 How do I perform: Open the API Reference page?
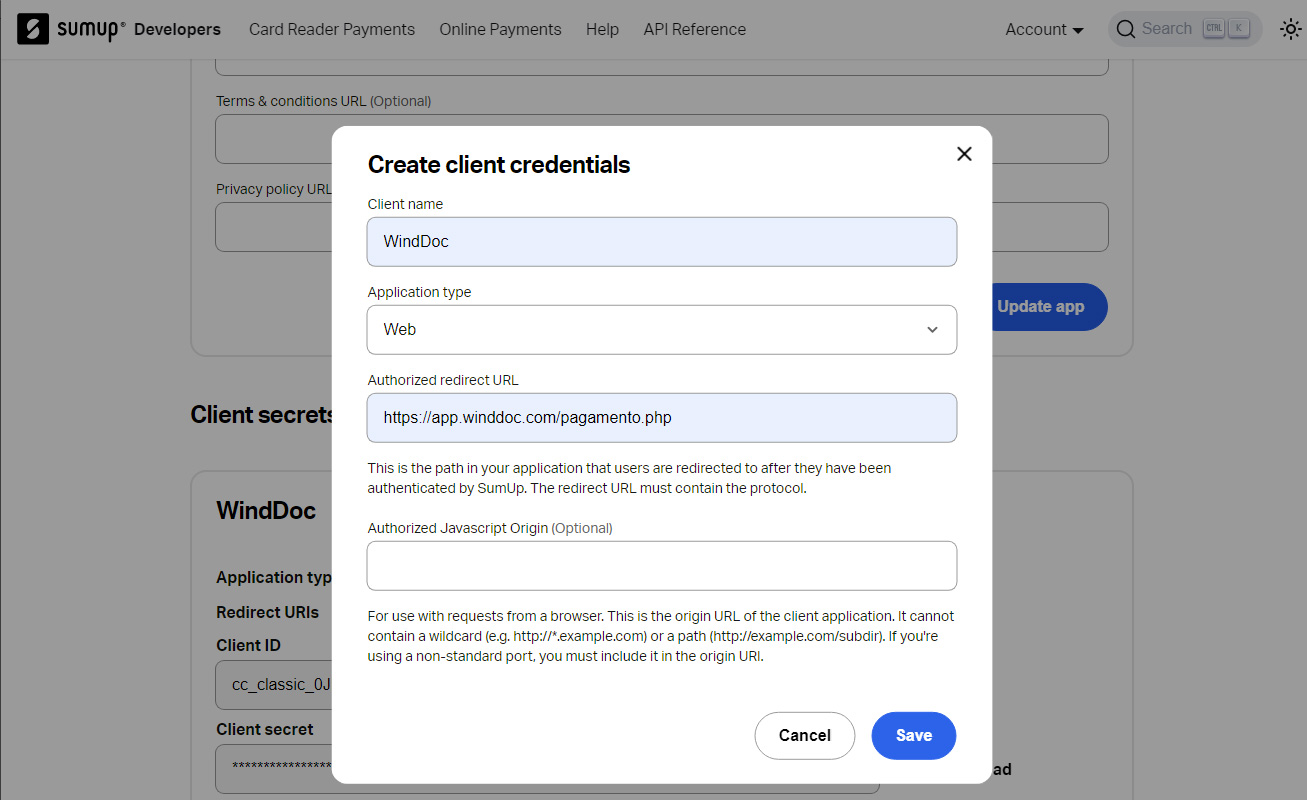[x=695, y=29]
